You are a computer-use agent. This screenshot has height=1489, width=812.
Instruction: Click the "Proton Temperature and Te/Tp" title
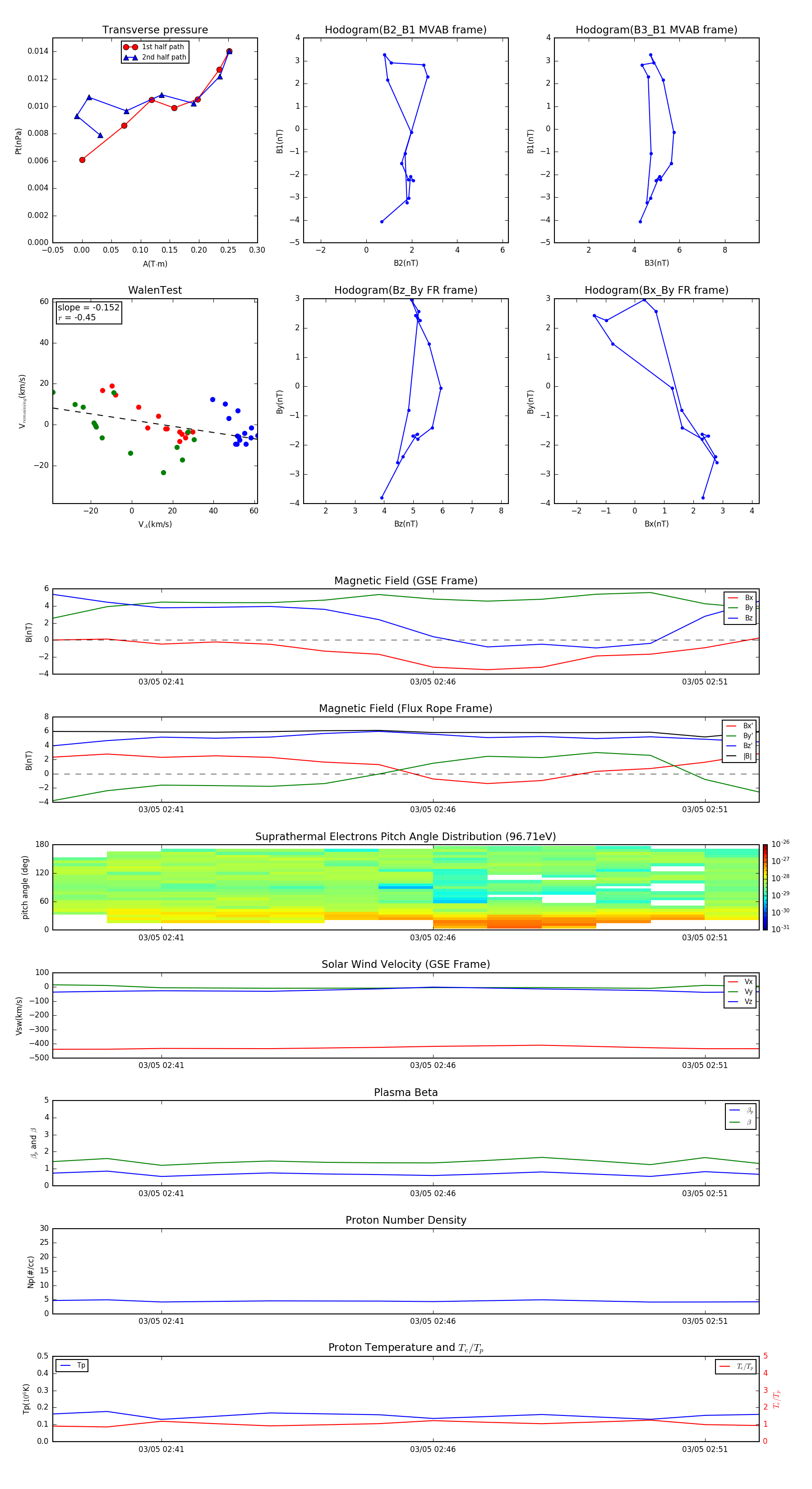(x=406, y=1348)
